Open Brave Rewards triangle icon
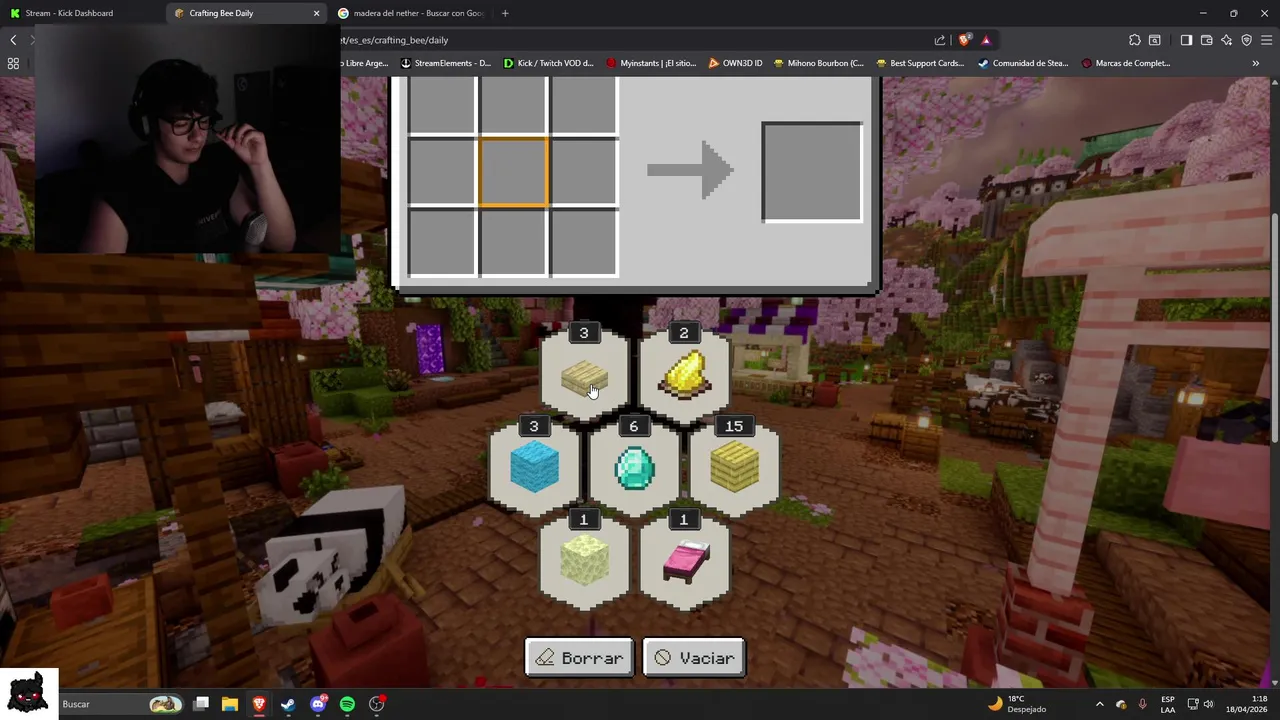The width and height of the screenshot is (1280, 720). [986, 40]
